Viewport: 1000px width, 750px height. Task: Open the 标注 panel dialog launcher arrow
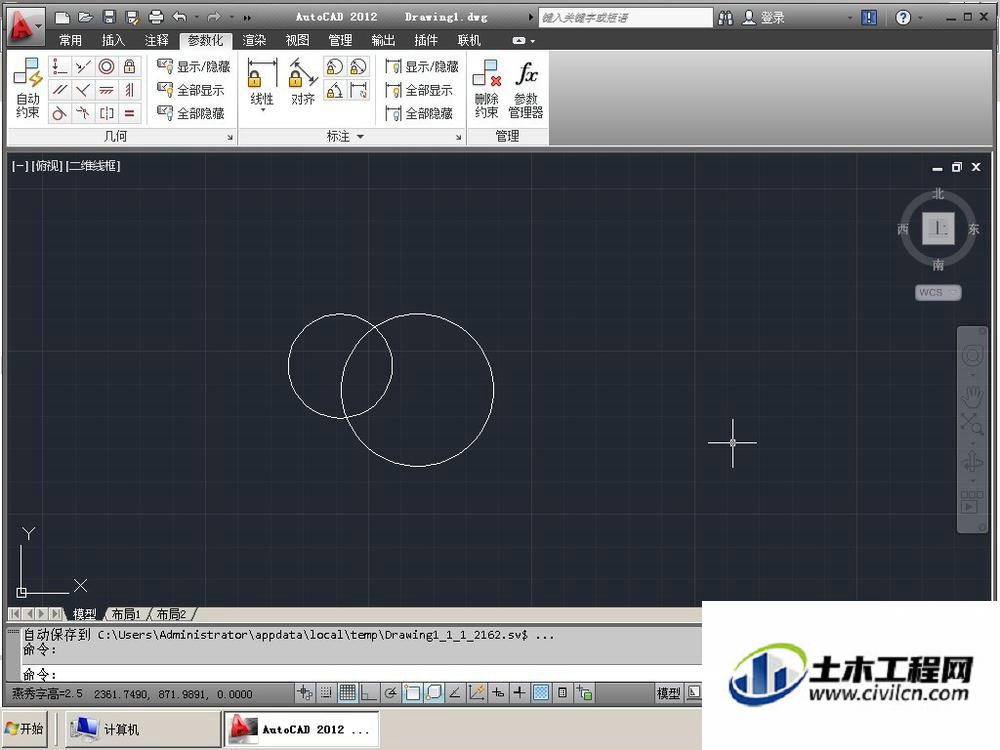459,137
